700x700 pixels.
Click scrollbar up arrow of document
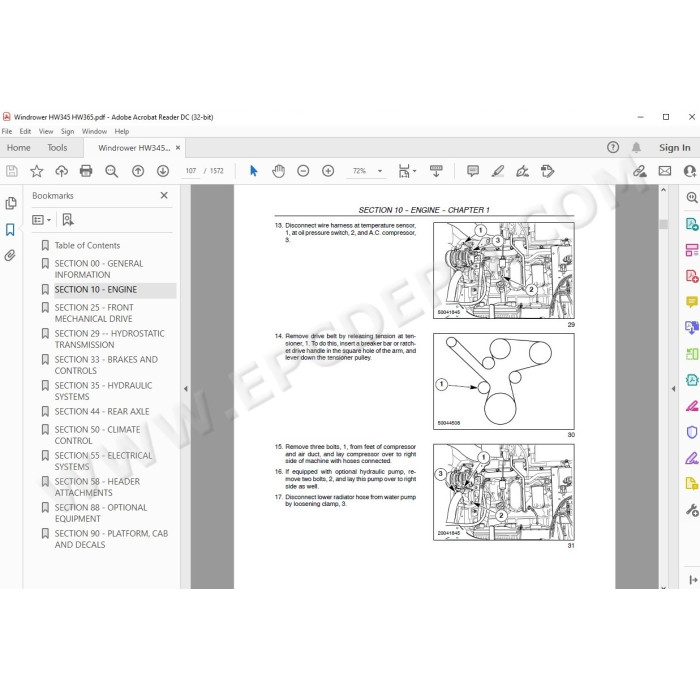tap(663, 190)
